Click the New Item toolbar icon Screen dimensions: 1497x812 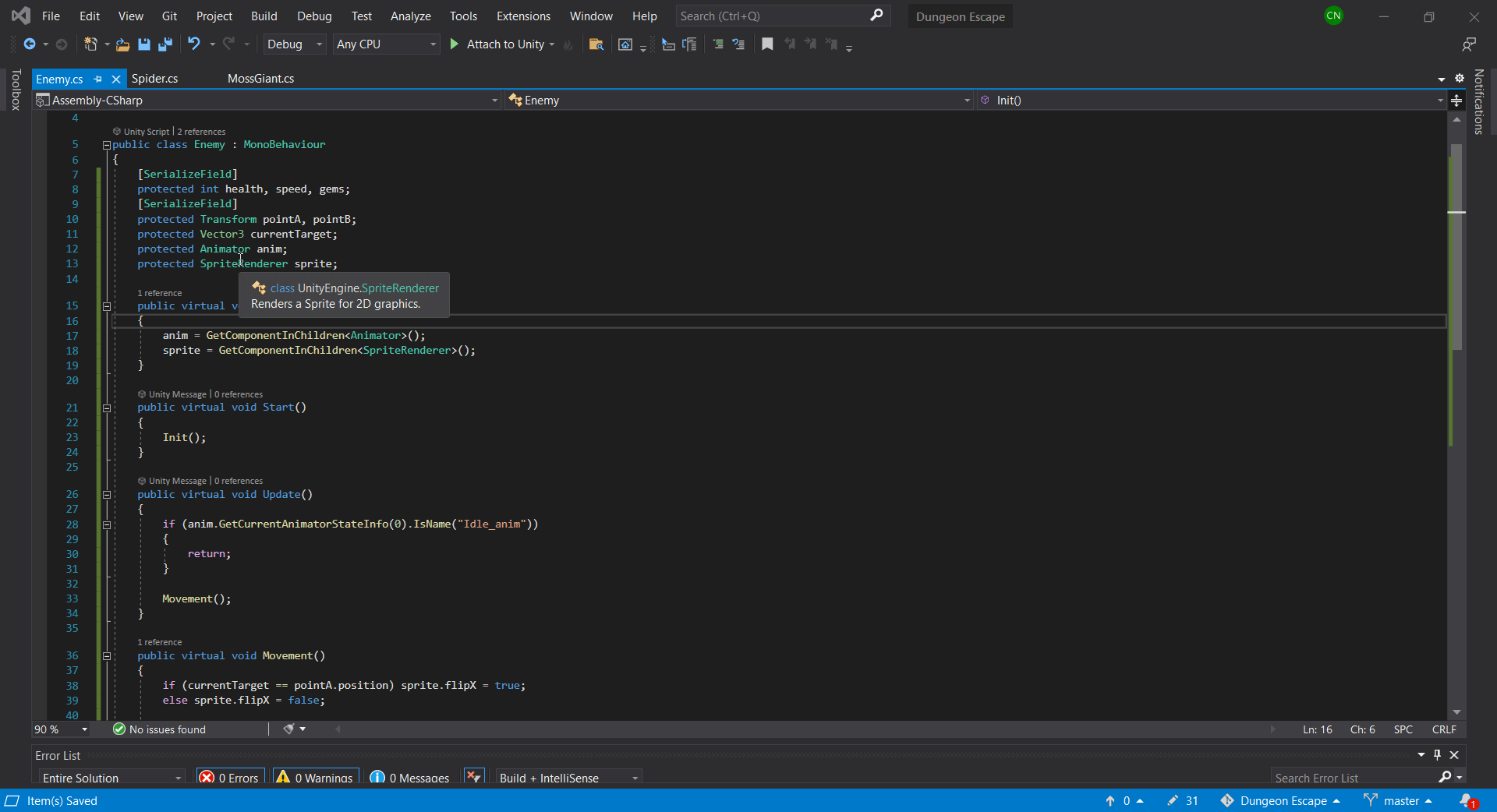[x=90, y=44]
